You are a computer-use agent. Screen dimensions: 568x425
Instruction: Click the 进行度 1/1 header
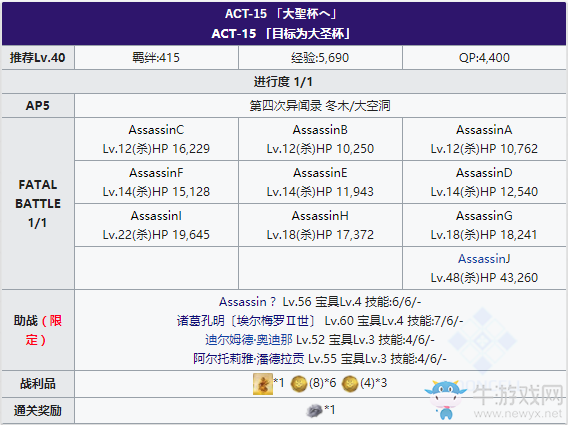pos(283,82)
